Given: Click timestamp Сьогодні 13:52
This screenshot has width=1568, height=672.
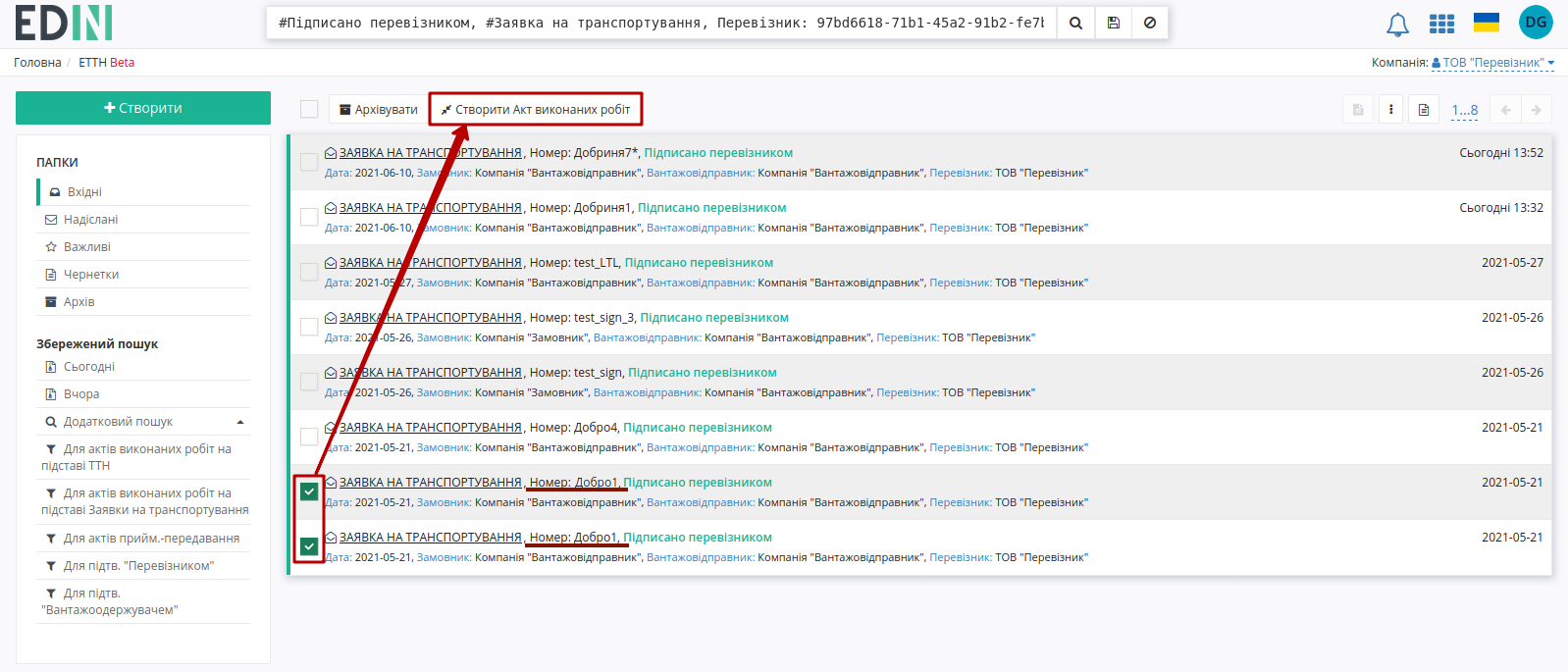Looking at the screenshot, I should (x=1501, y=153).
